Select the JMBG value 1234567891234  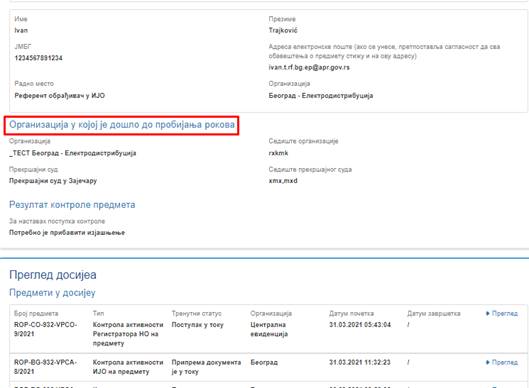point(38,58)
